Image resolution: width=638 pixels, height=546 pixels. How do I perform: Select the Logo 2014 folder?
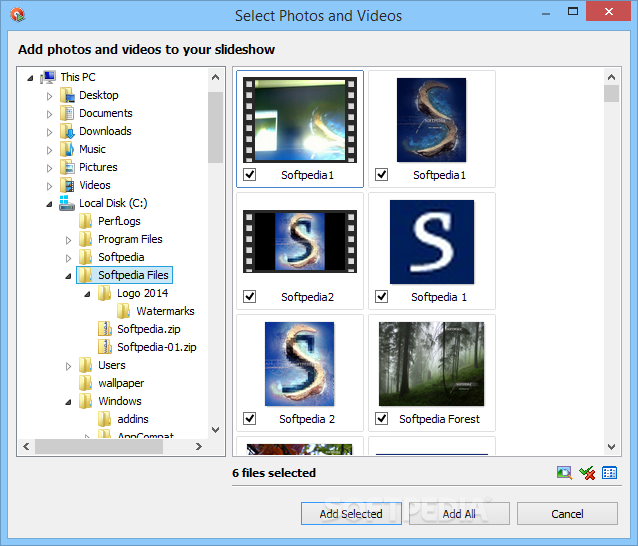142,293
